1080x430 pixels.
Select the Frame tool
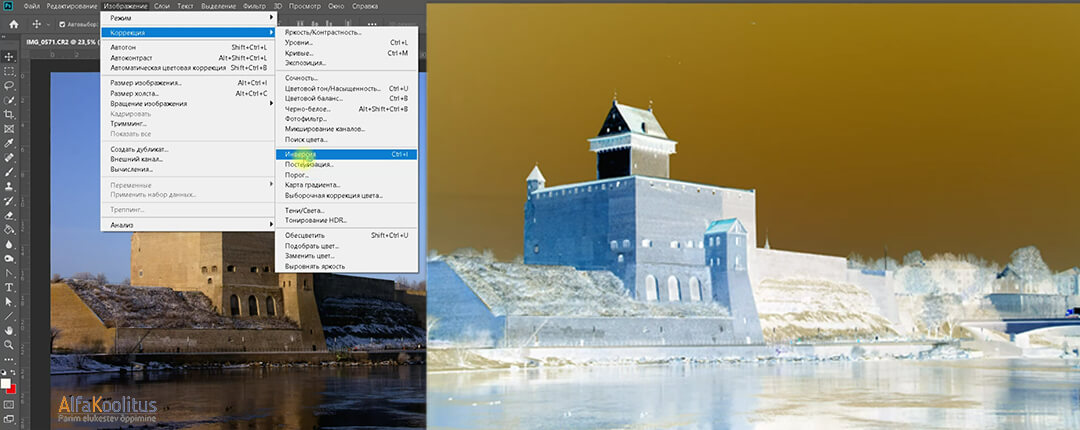[9, 129]
